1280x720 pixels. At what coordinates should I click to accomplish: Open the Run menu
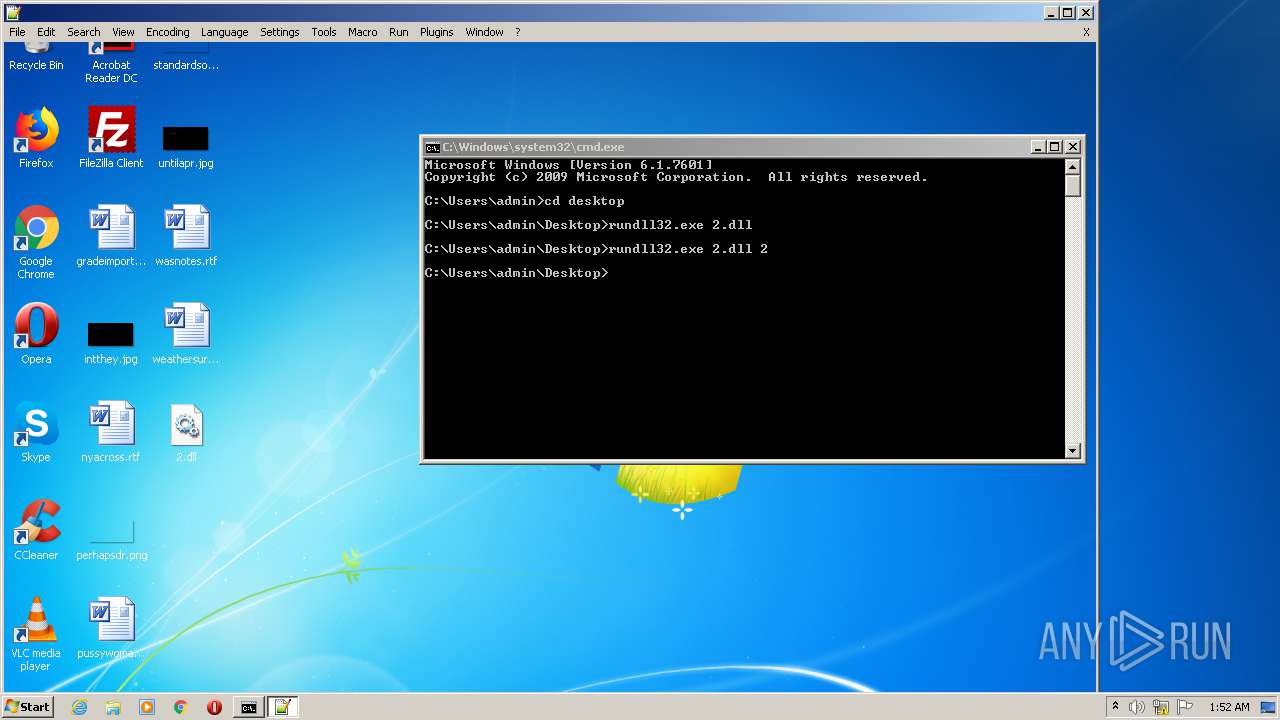pos(398,32)
